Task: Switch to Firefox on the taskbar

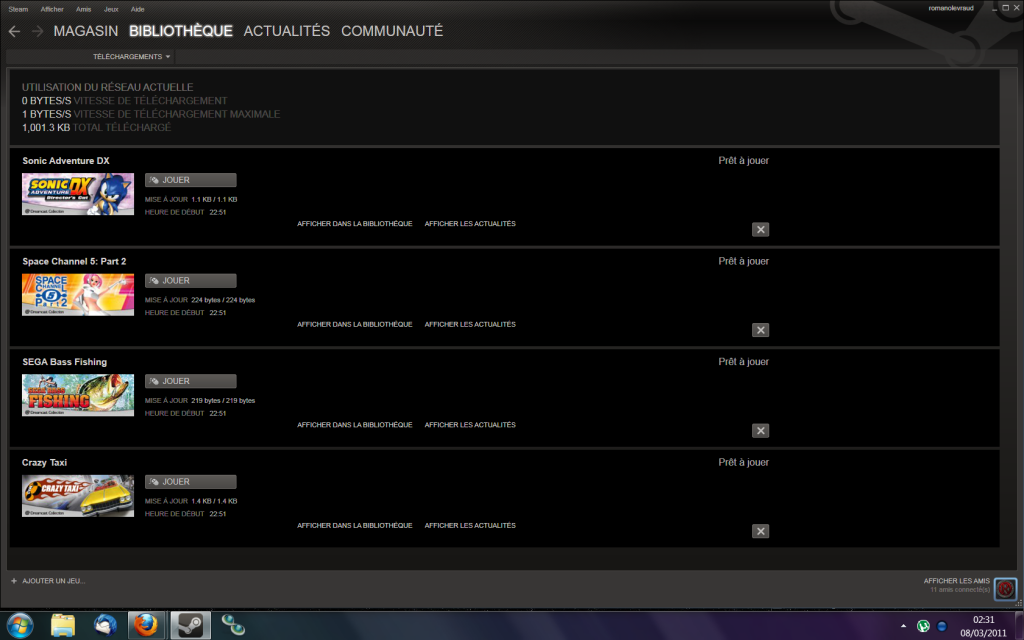Action: 146,625
